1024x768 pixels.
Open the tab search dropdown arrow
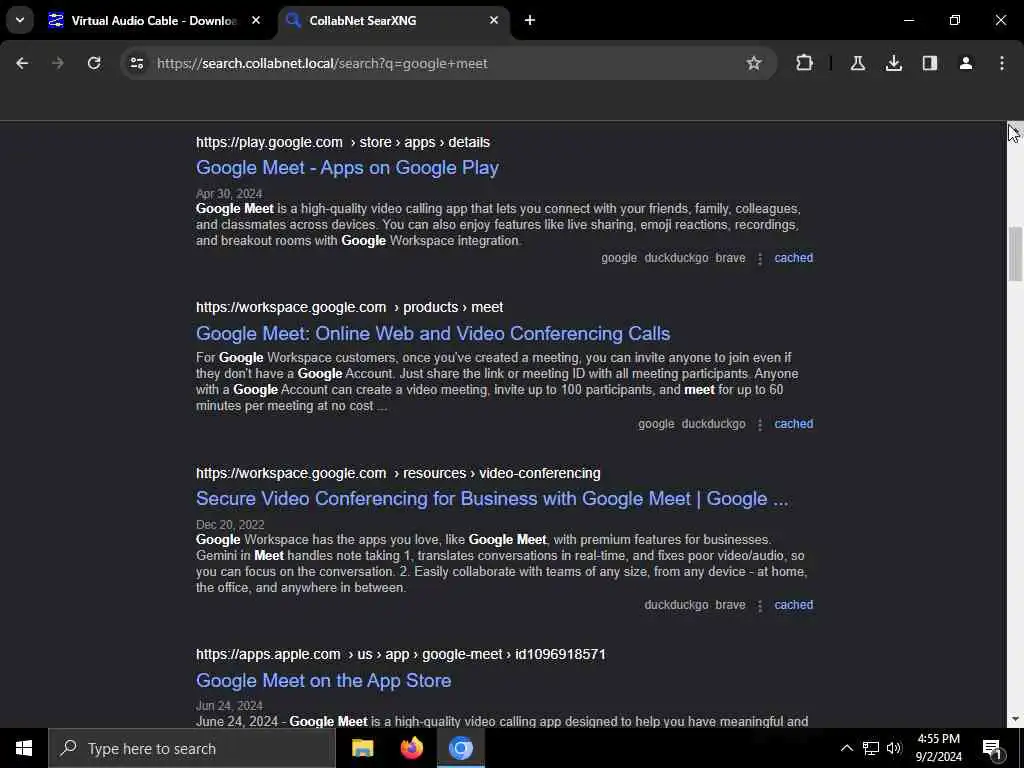pyautogui.click(x=20, y=20)
